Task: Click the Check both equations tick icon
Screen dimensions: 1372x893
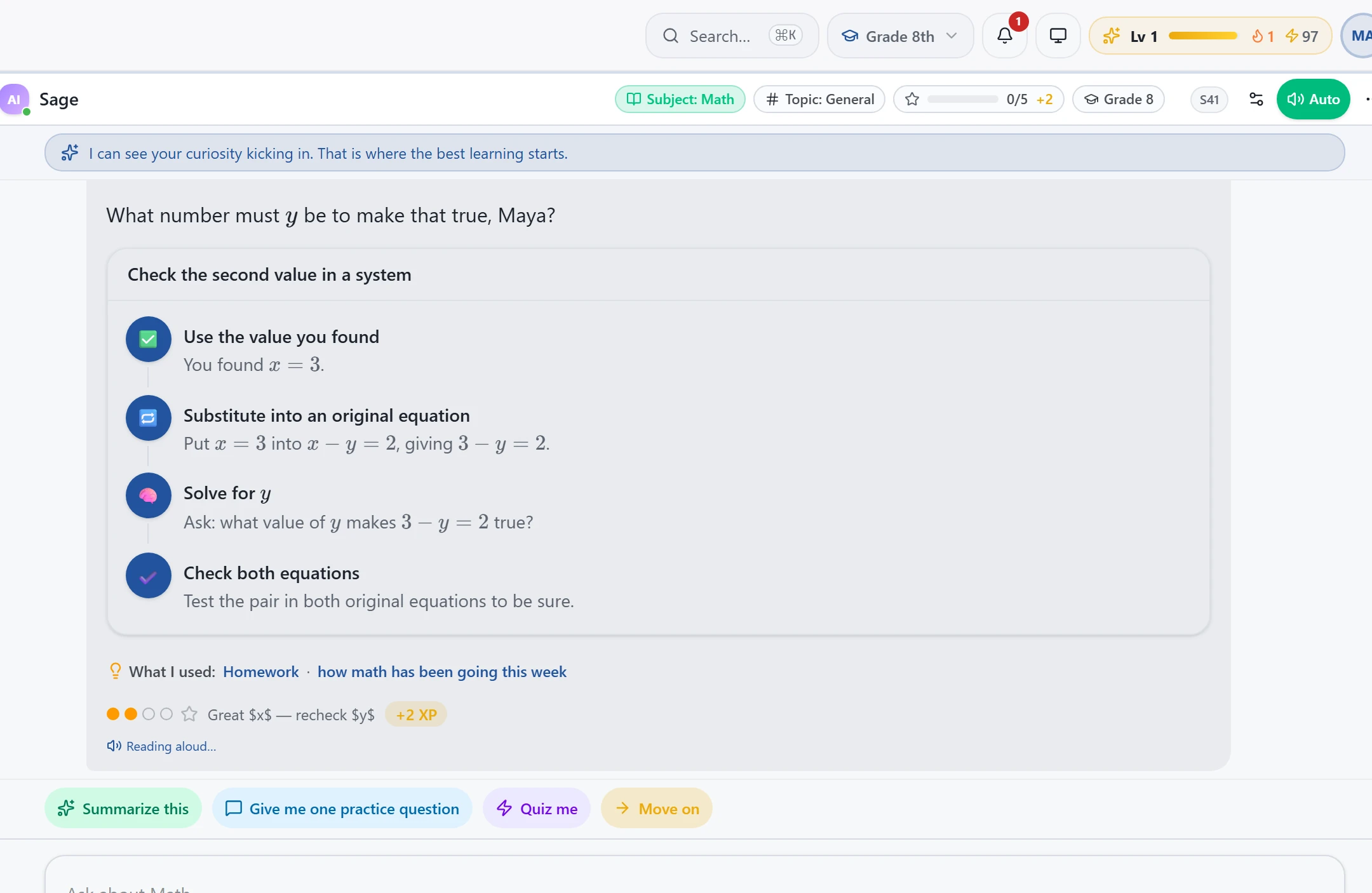Action: tap(149, 575)
